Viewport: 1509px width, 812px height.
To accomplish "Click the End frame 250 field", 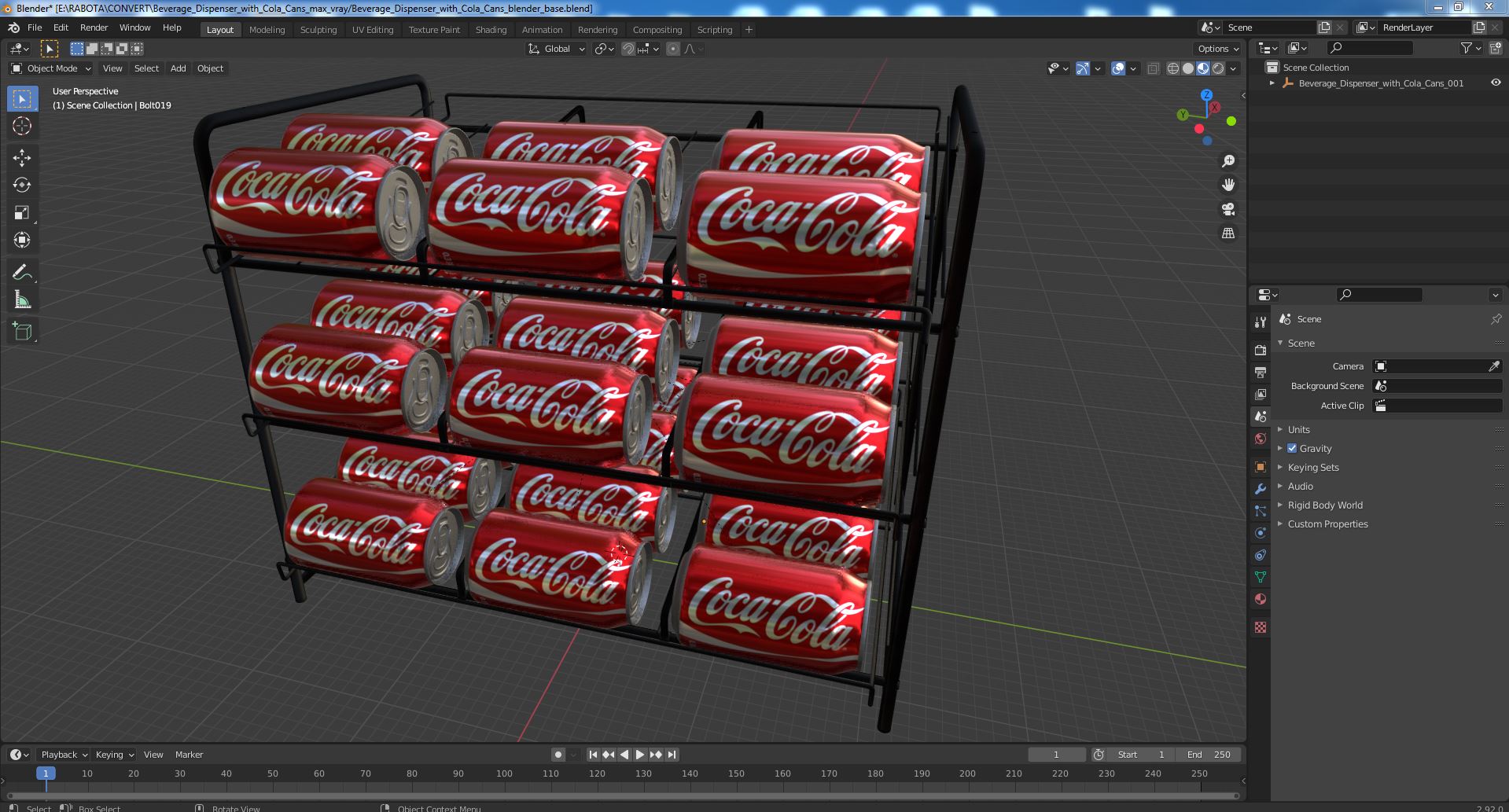I will 1209,755.
